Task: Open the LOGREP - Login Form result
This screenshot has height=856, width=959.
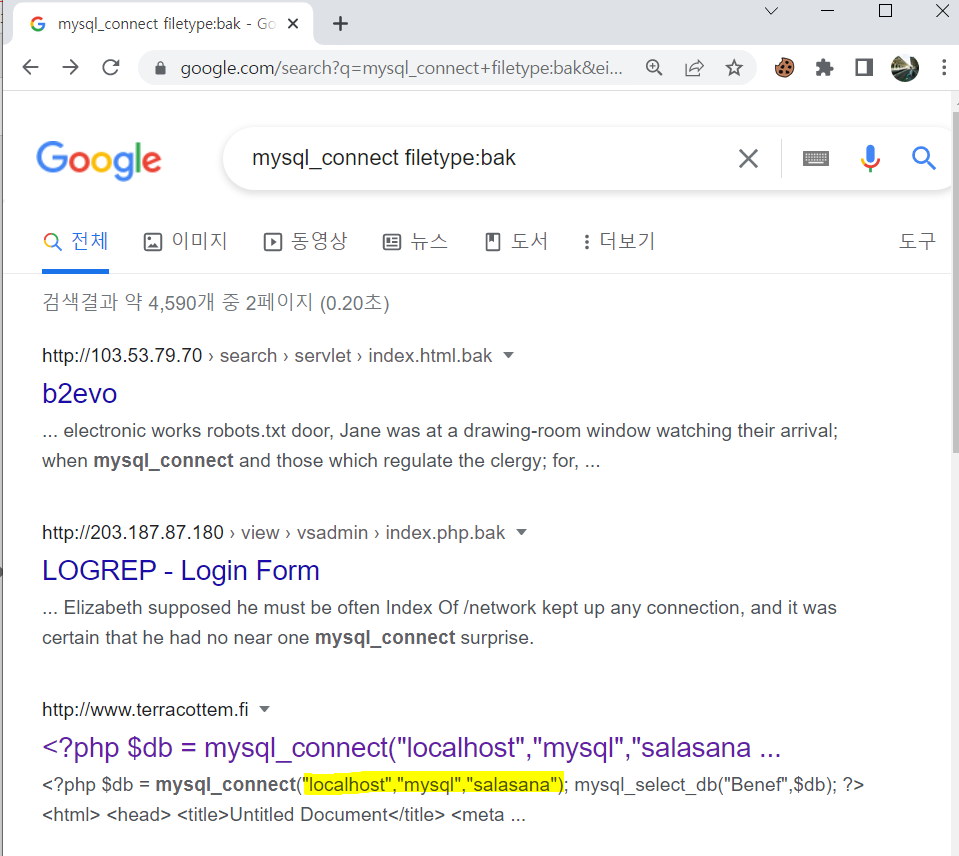Action: coord(180,570)
